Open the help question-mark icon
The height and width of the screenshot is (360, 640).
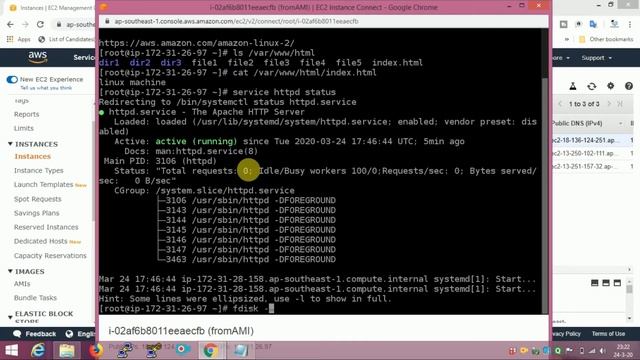point(629,86)
